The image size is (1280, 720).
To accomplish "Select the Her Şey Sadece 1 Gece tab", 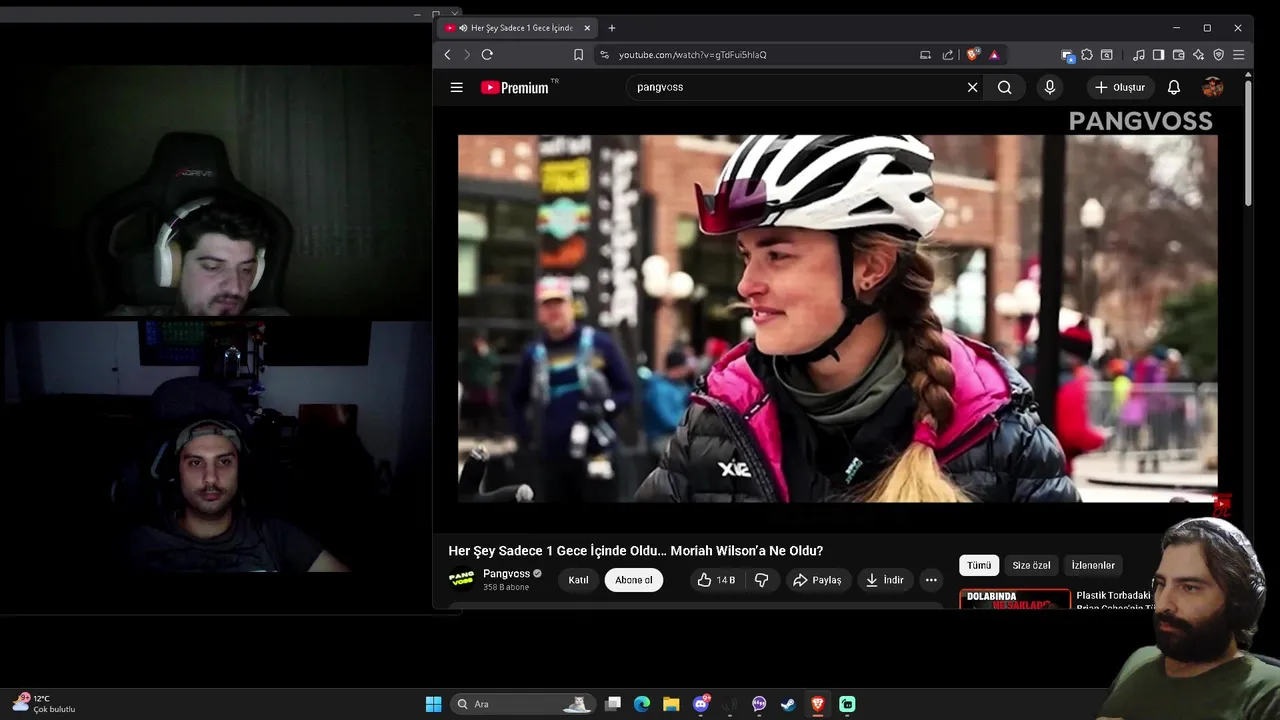I will [515, 28].
